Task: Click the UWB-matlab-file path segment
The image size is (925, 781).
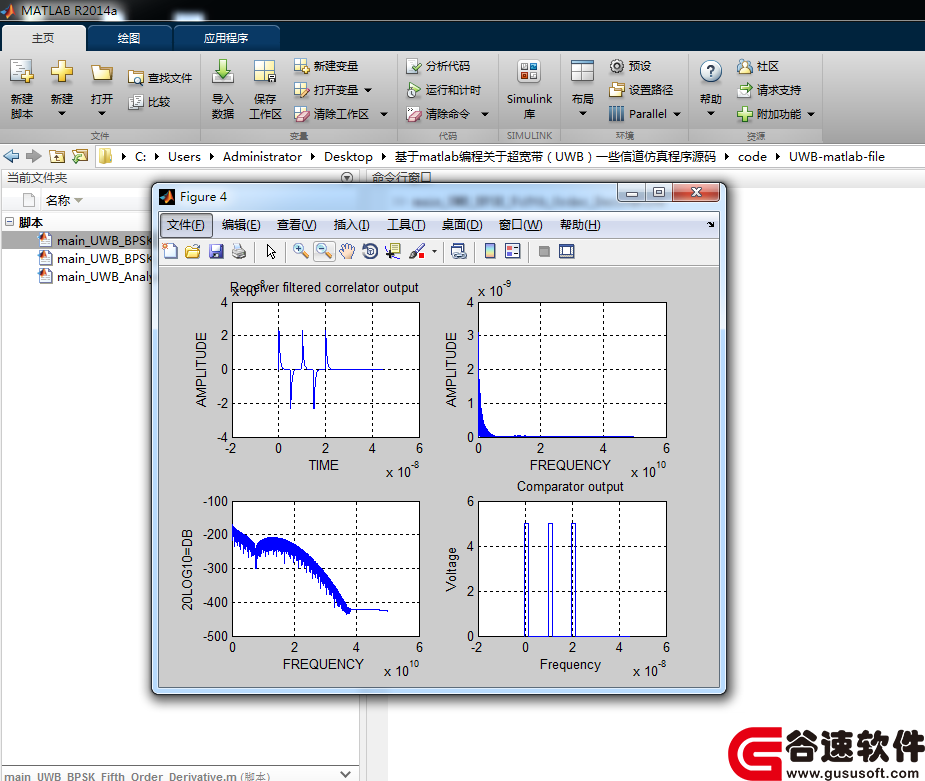Action: (x=837, y=157)
